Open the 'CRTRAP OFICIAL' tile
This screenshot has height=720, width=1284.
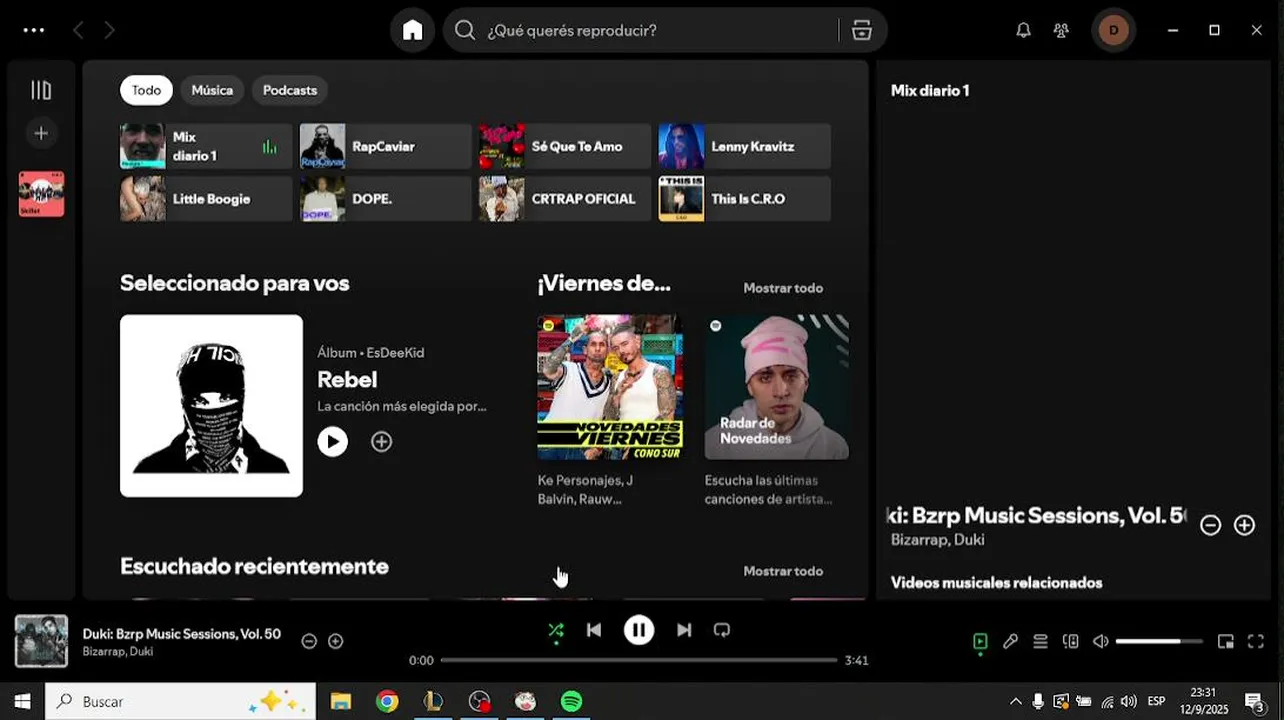pyautogui.click(x=565, y=198)
